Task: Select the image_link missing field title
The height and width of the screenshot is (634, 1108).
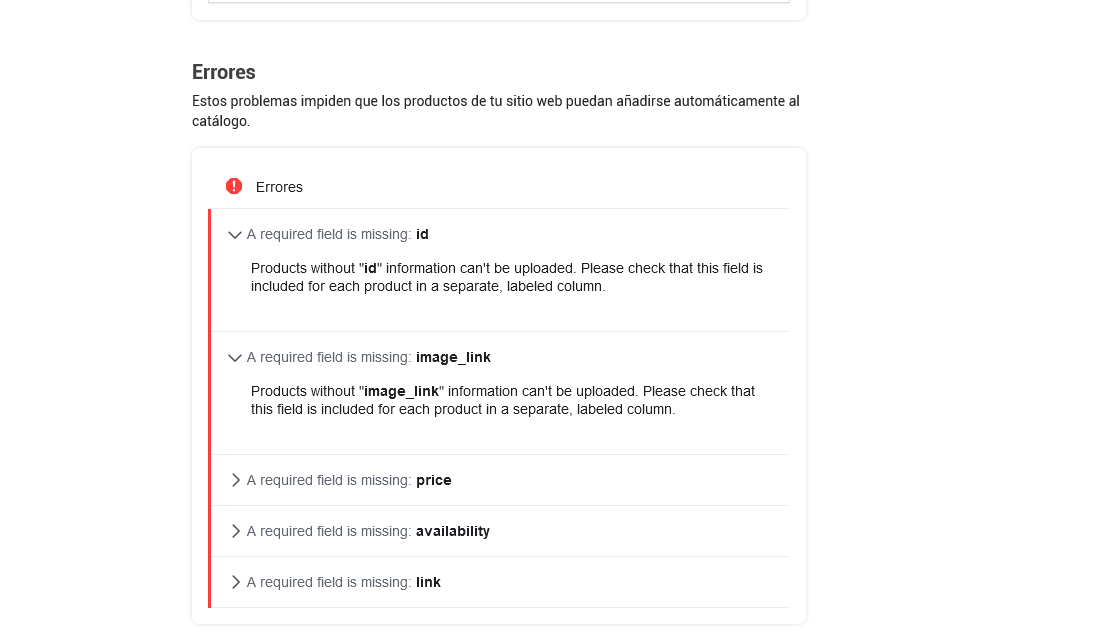Action: [x=368, y=358]
